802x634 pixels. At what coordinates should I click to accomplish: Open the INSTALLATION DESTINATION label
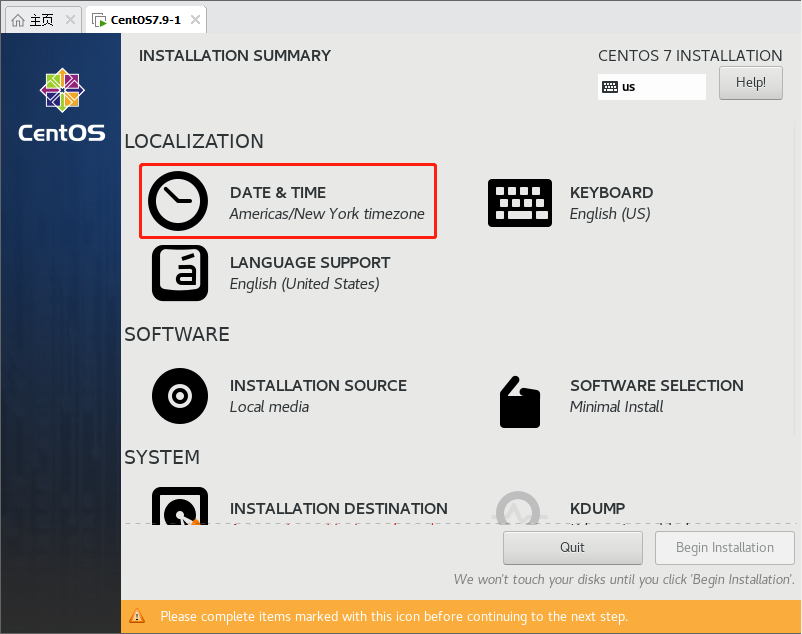339,509
